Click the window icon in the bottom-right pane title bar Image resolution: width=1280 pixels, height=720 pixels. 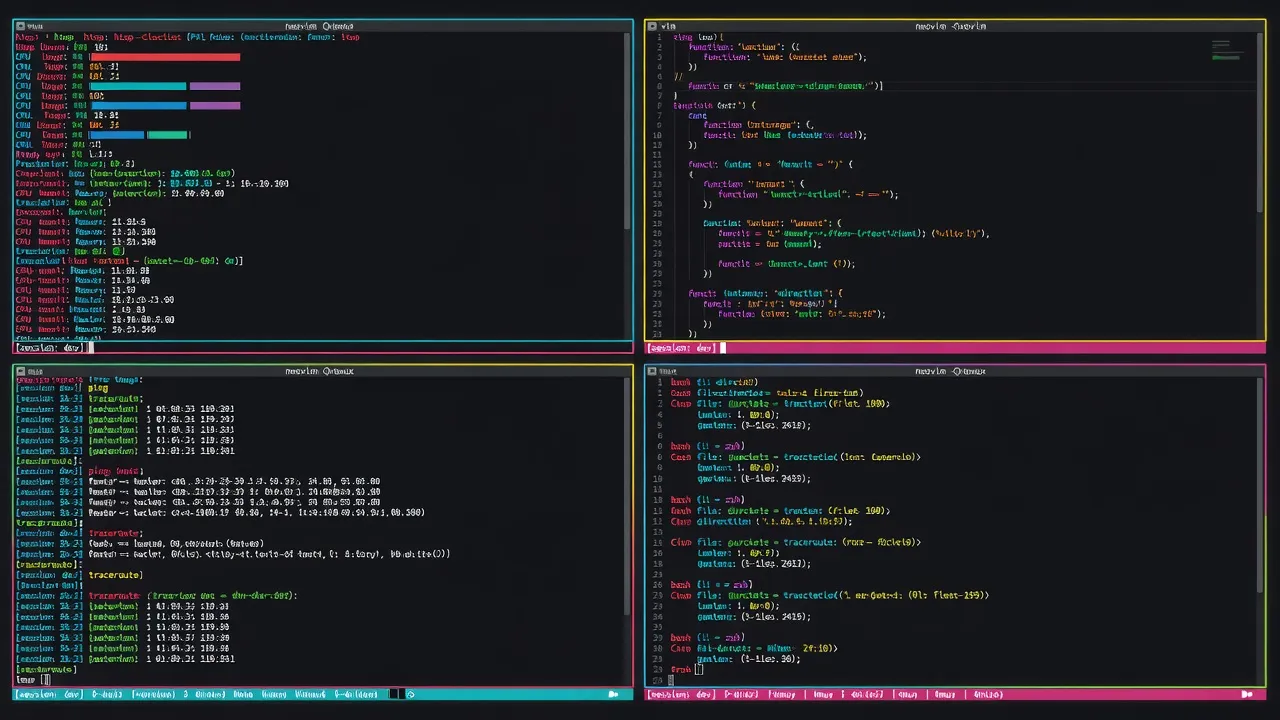point(653,371)
